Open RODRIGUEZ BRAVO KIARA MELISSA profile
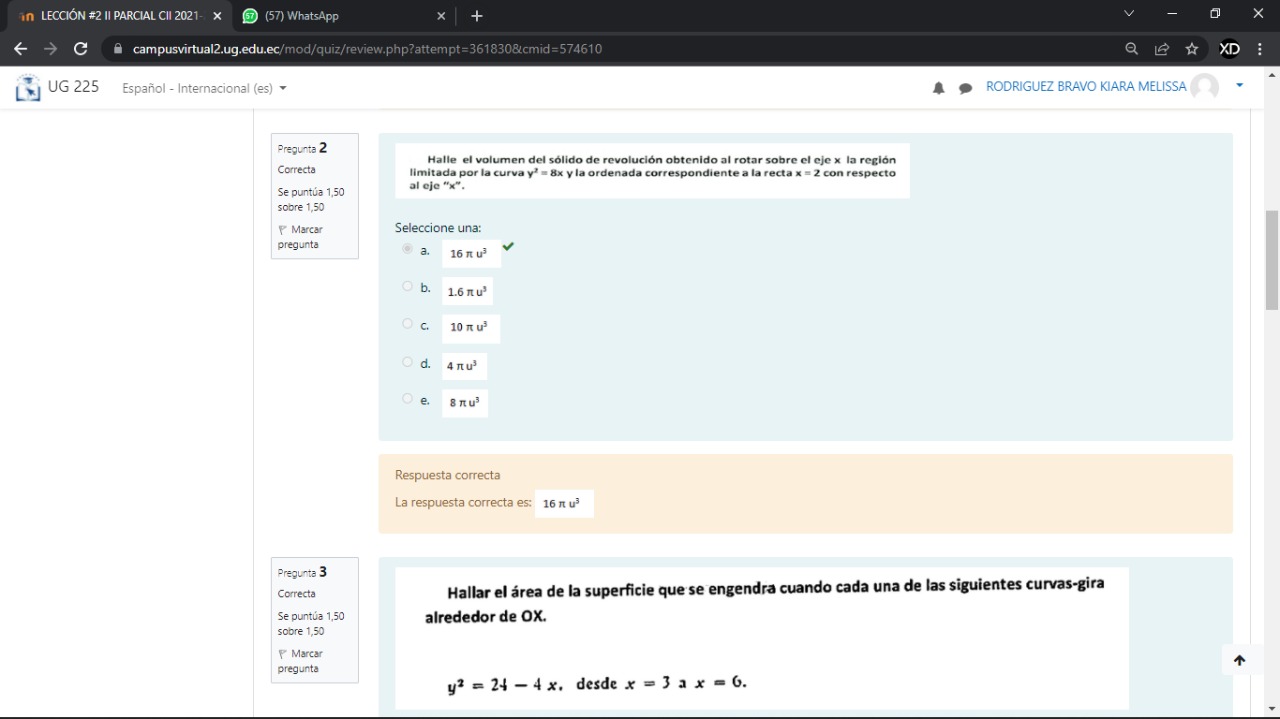This screenshot has height=719, width=1280. (1086, 87)
